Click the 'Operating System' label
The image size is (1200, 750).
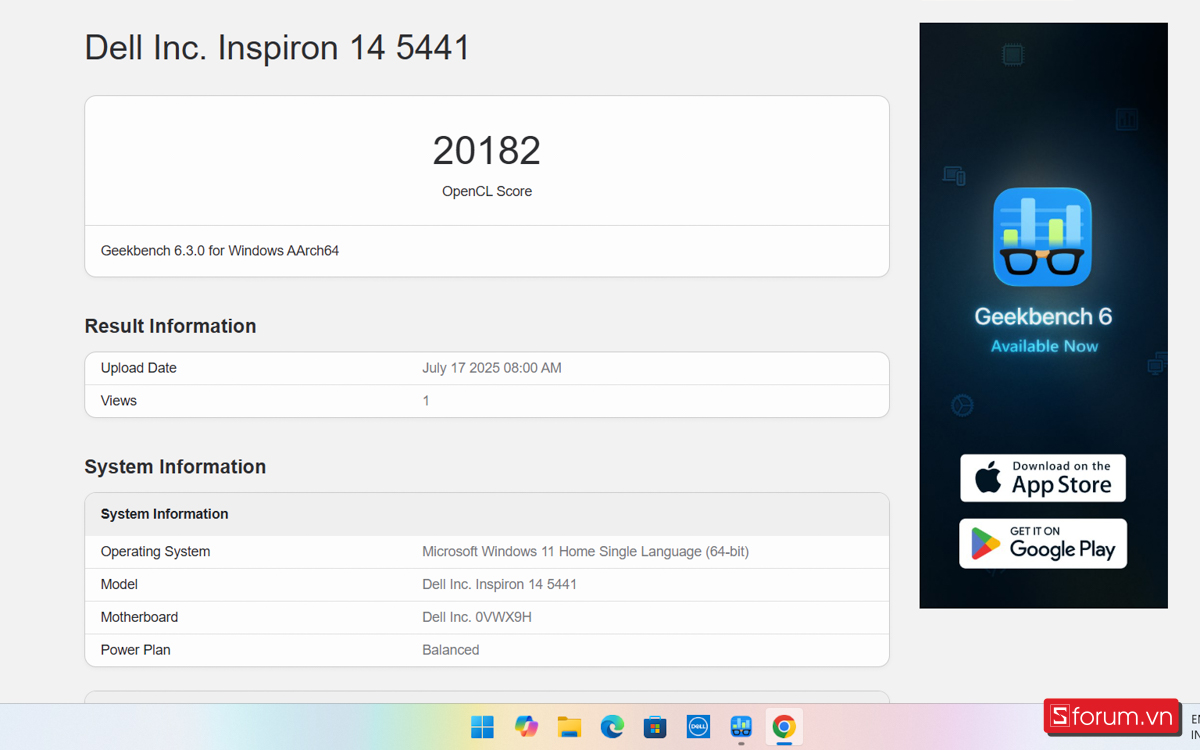pos(155,552)
